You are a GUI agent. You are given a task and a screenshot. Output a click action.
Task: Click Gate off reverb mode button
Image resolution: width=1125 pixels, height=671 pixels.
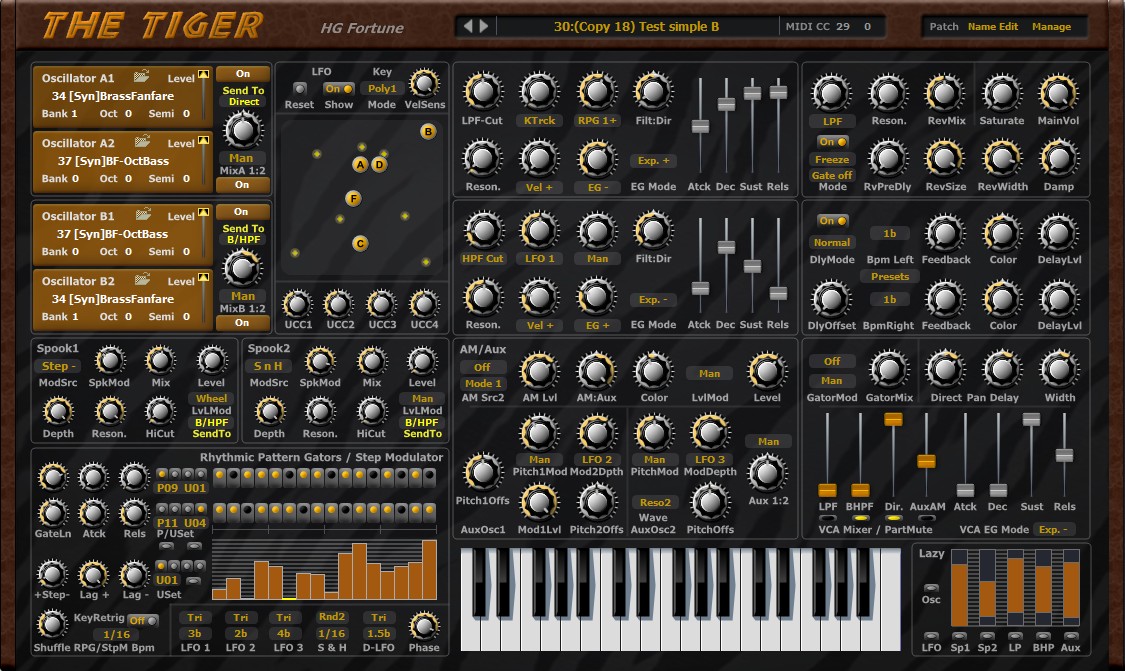click(832, 175)
